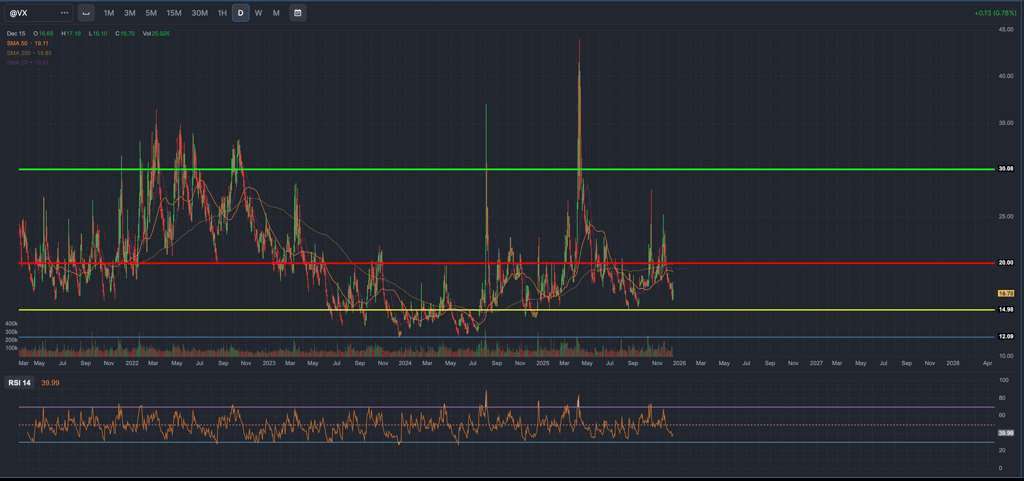Click the RSI 14 indicator label

pos(19,382)
